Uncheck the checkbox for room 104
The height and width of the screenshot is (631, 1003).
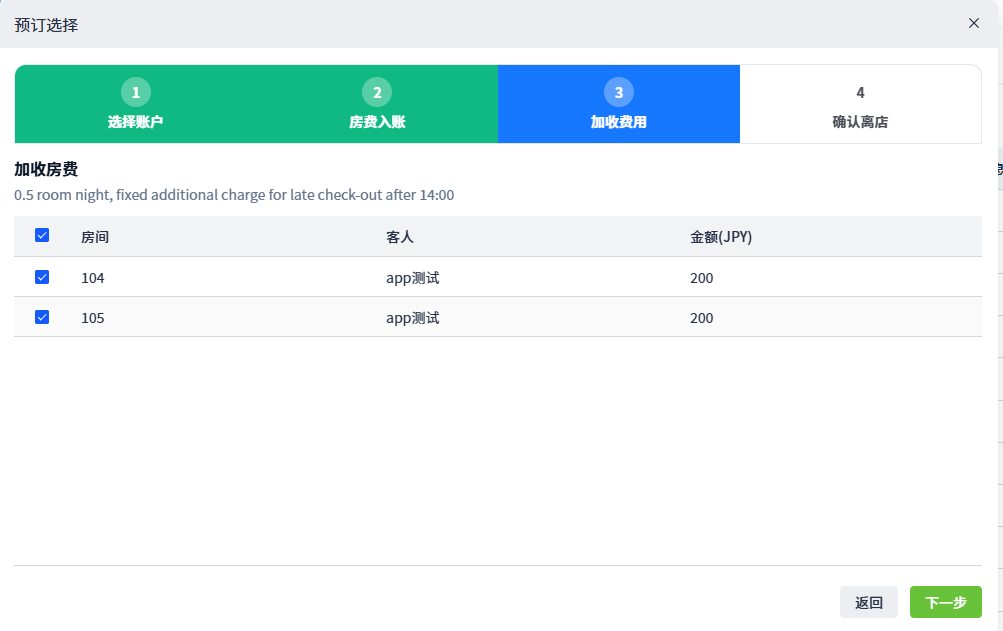pos(42,277)
